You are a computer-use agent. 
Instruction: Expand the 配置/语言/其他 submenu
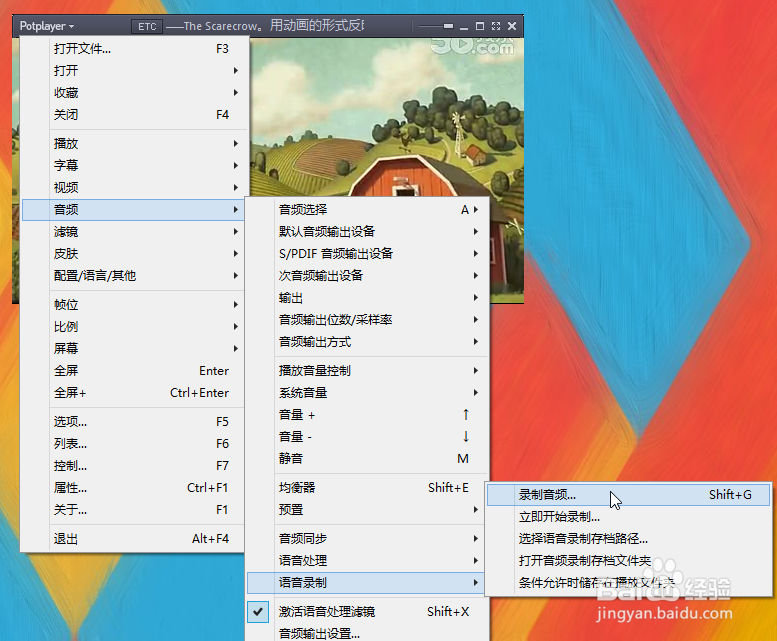(x=133, y=275)
